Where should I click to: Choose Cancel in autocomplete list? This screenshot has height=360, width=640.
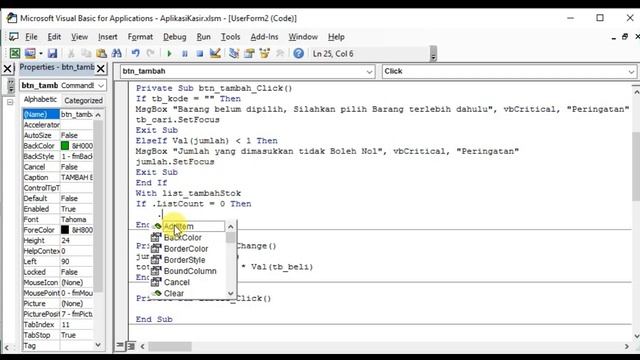(x=188, y=282)
